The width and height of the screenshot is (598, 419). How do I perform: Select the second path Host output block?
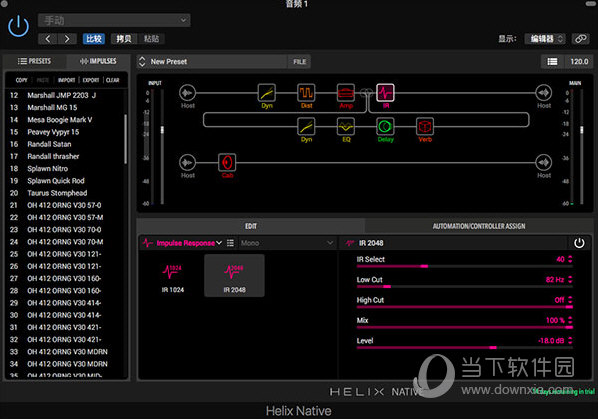(543, 162)
